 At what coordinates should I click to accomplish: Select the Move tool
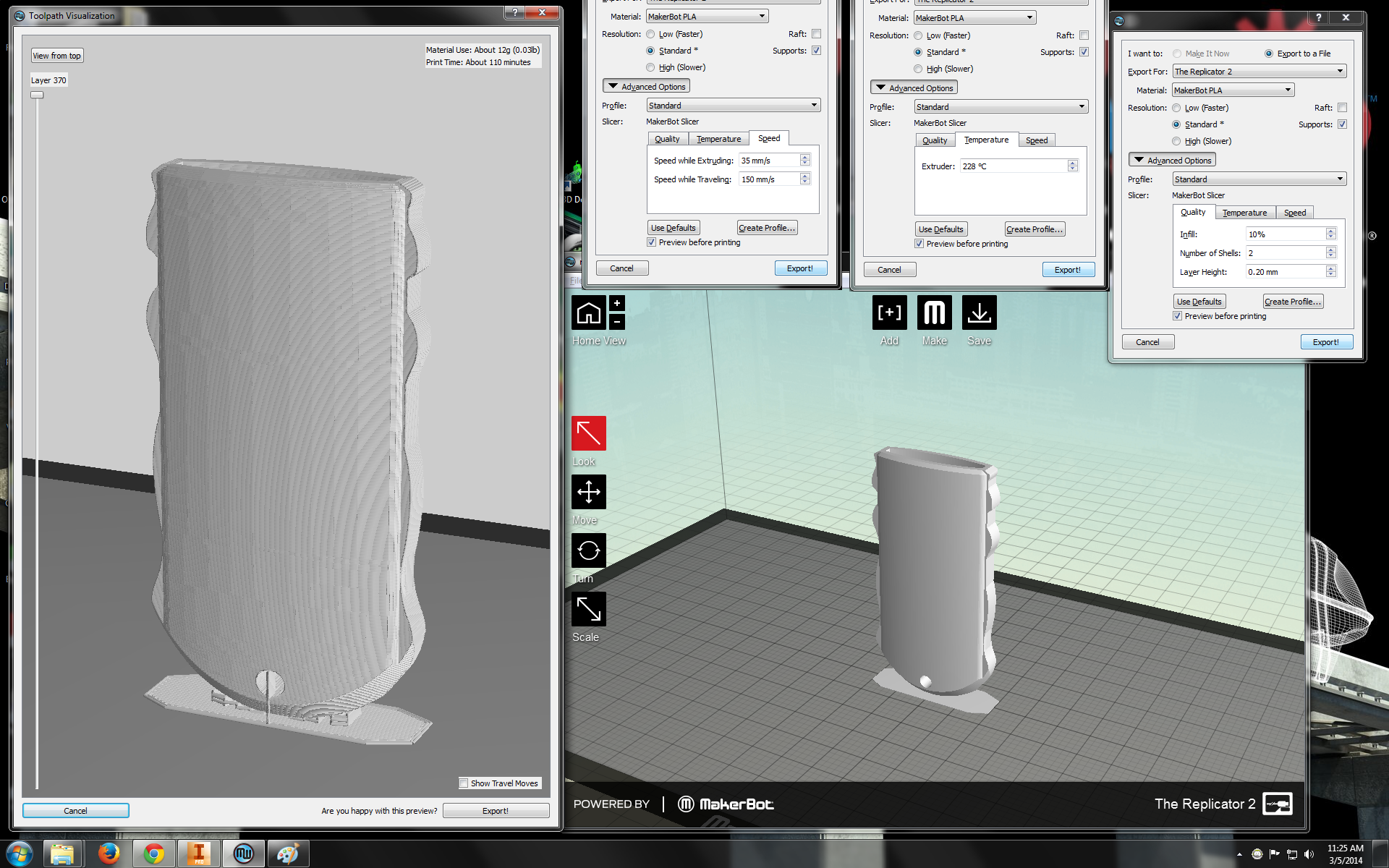[589, 492]
